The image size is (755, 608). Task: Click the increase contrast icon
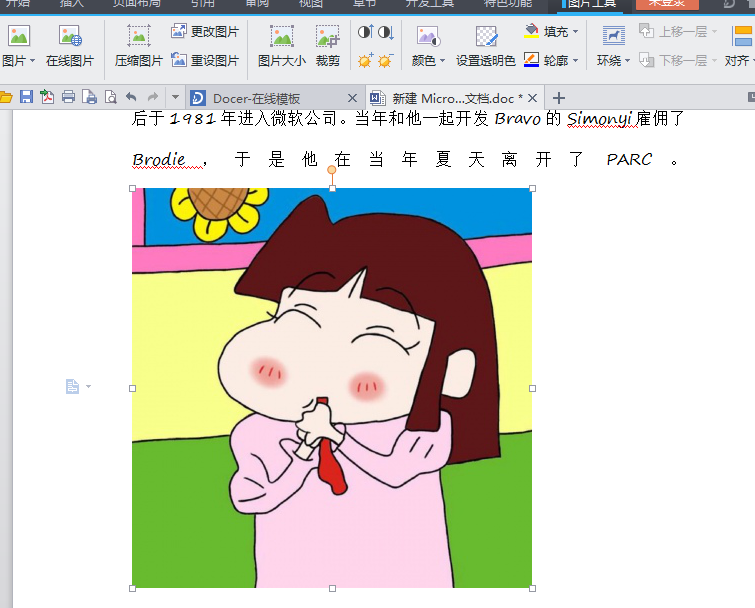364,32
